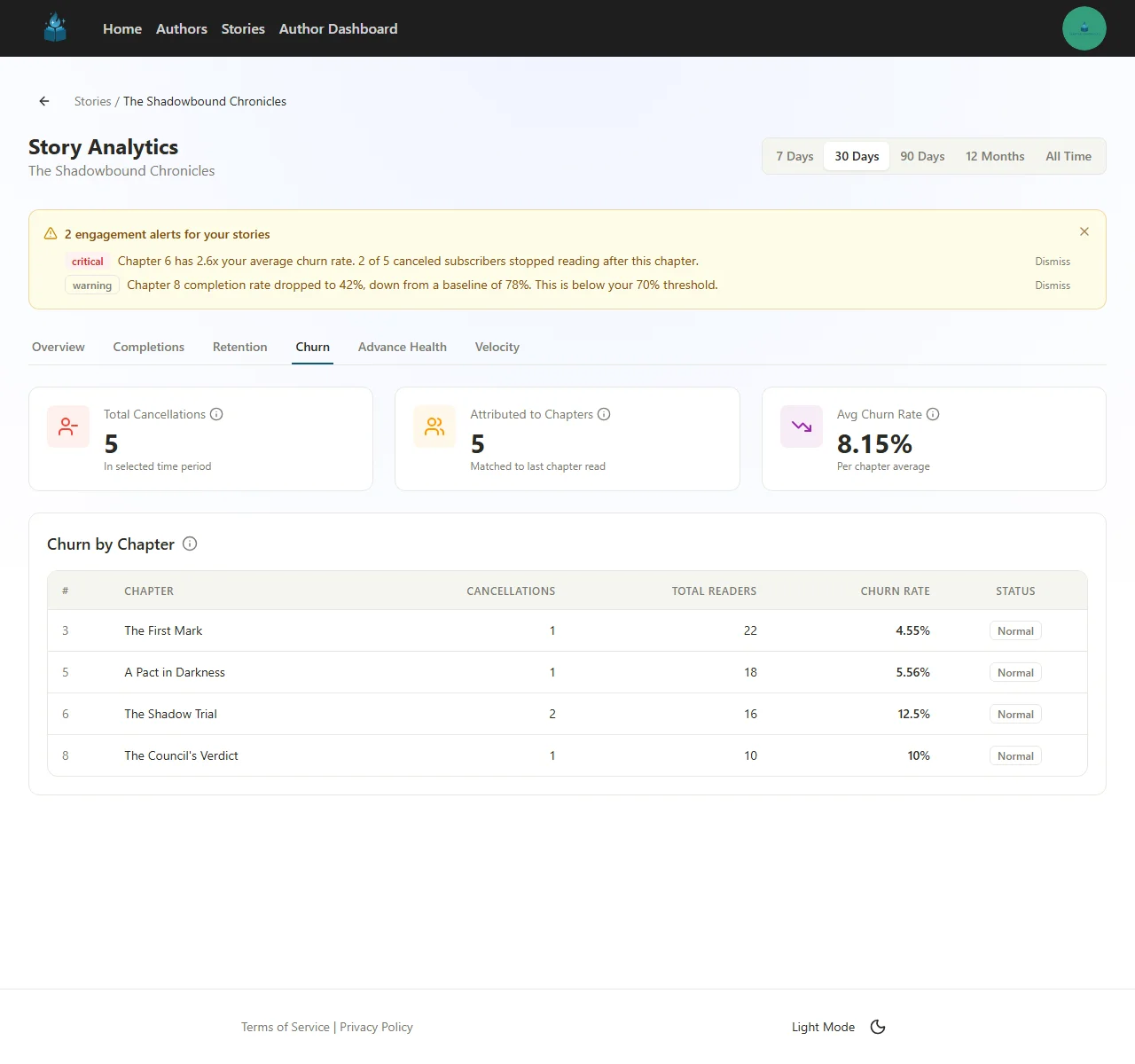Image resolution: width=1135 pixels, height=1064 pixels.
Task: Open the Avg Churn Rate info tooltip
Action: pos(934,414)
